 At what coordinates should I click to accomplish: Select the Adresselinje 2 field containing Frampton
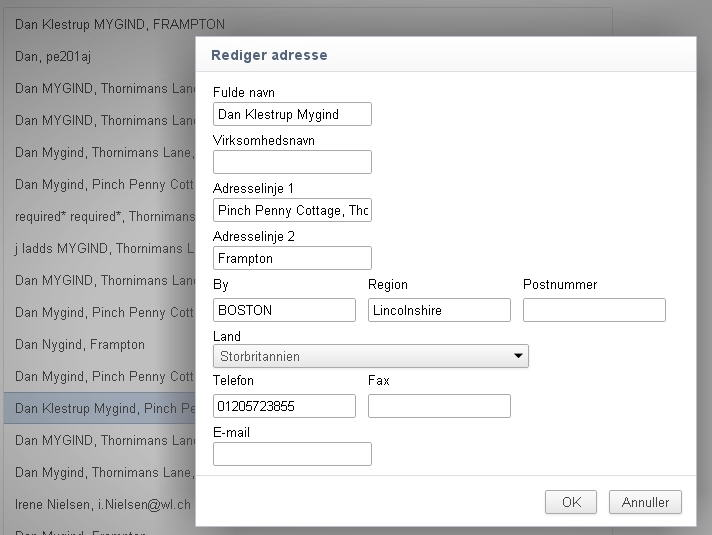pos(292,258)
